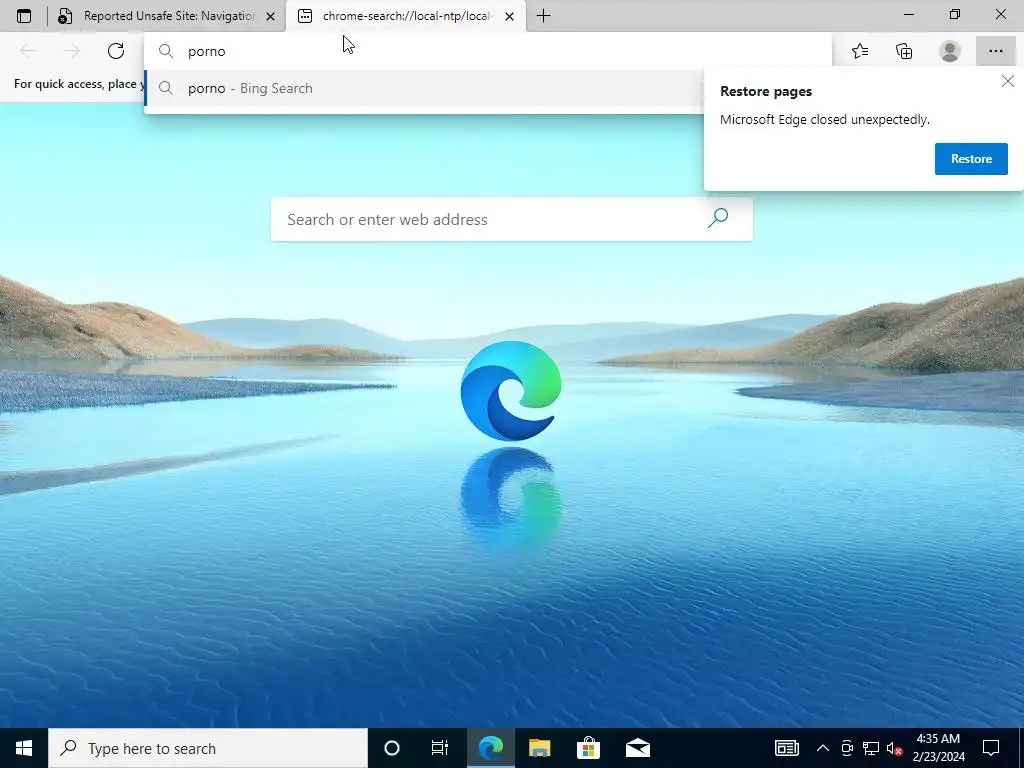The image size is (1024, 768).
Task: Open File Explorer from taskbar
Action: (539, 748)
